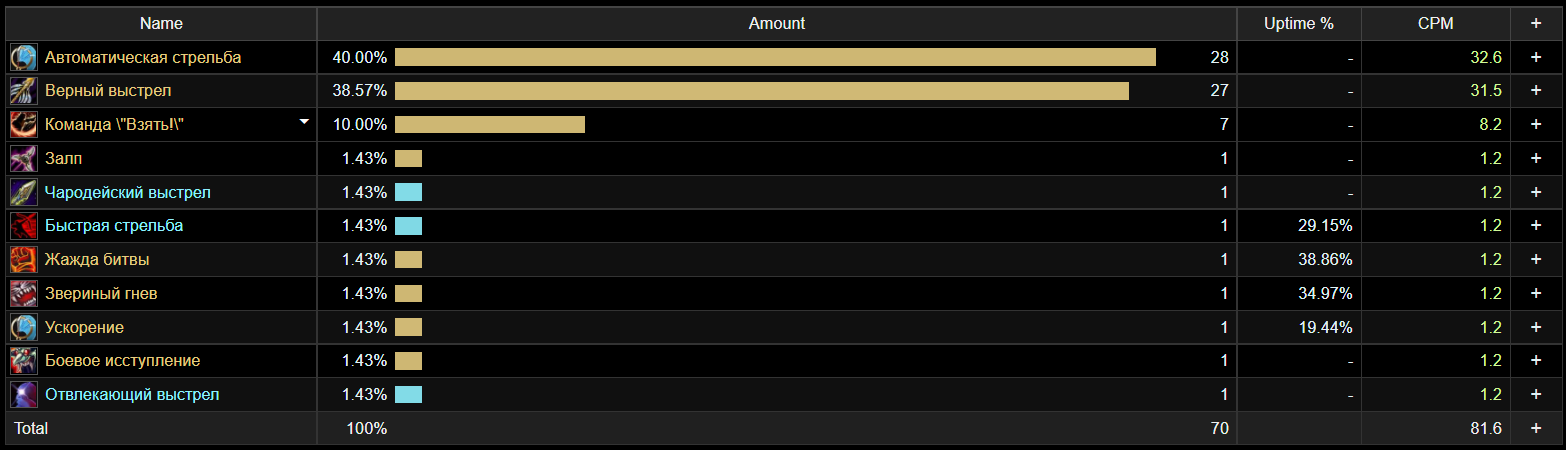Open the Боевое исступление spell link
This screenshot has width=1566, height=450.
[x=122, y=361]
